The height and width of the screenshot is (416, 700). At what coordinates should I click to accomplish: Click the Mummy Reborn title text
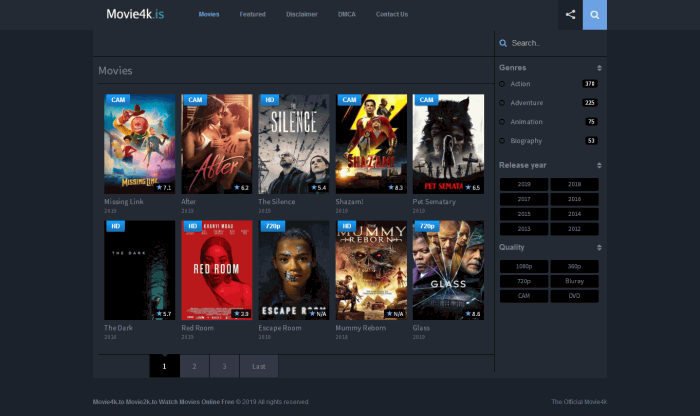(x=361, y=328)
